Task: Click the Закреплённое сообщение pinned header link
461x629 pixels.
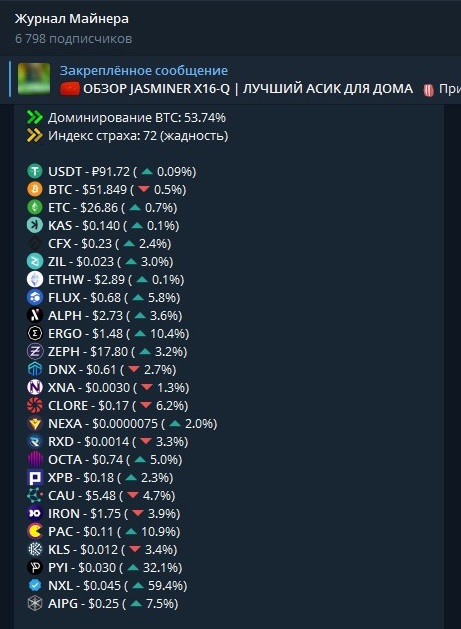Action: [x=144, y=71]
